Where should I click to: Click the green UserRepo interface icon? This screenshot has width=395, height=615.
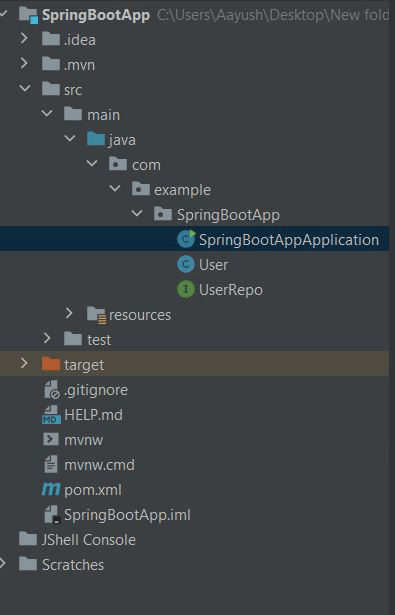(x=186, y=289)
